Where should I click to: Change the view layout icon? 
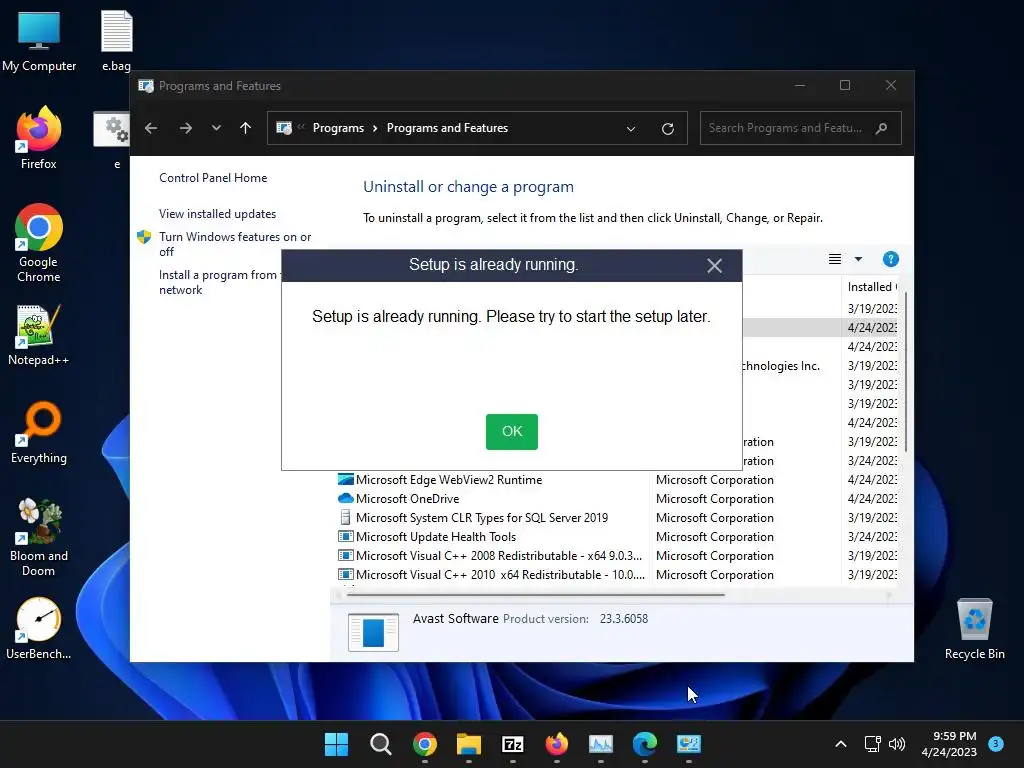835,259
